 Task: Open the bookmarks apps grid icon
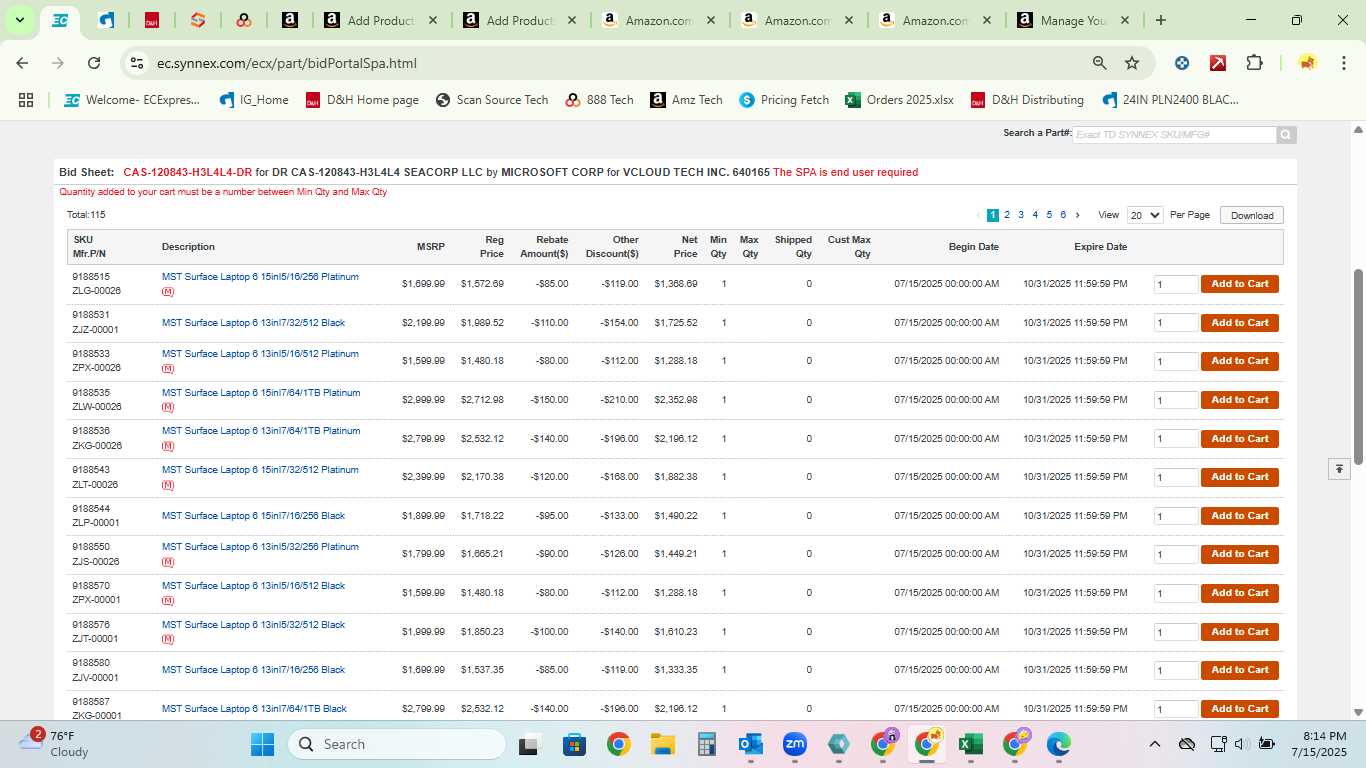pos(26,100)
